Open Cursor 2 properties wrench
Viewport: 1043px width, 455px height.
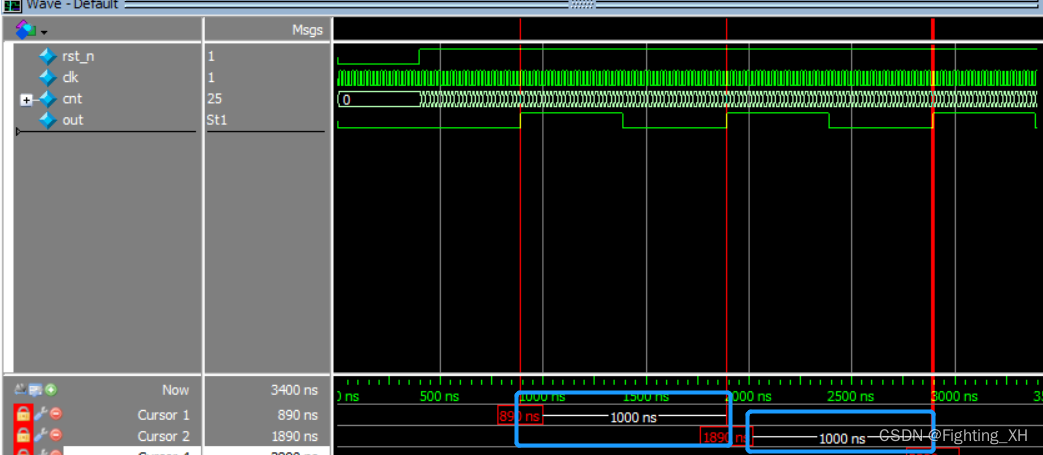pos(41,435)
